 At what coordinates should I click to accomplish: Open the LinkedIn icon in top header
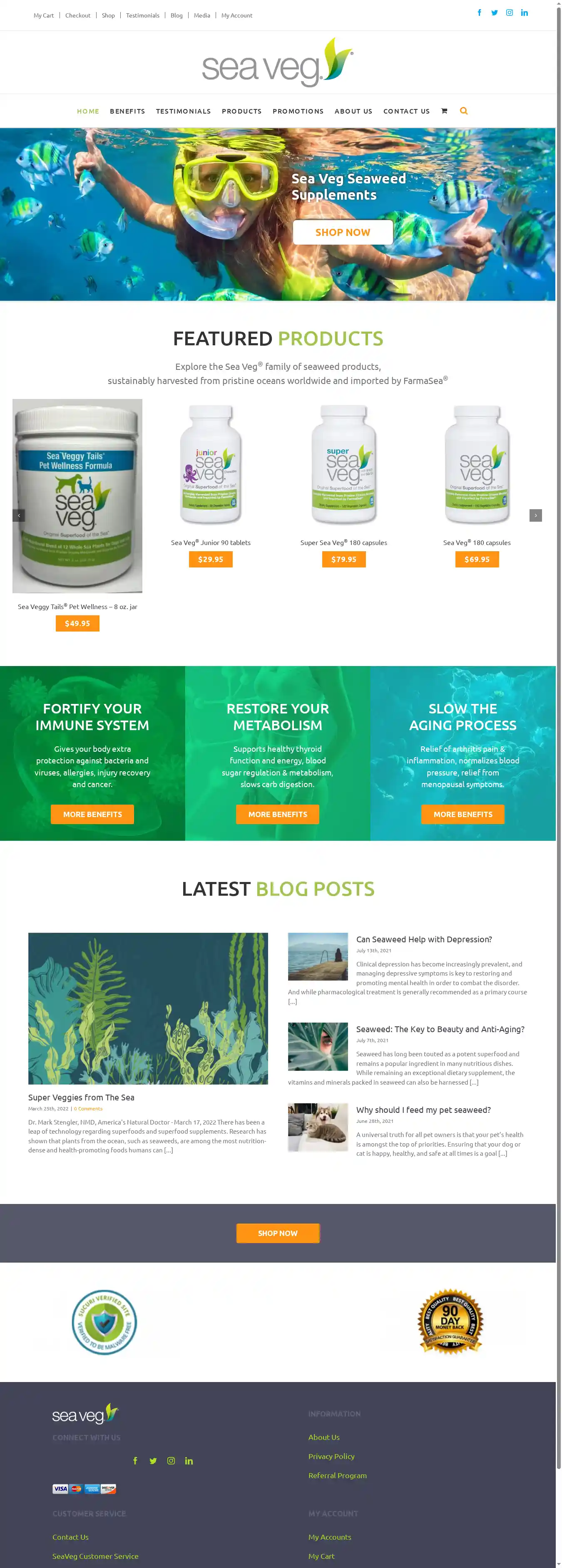524,13
